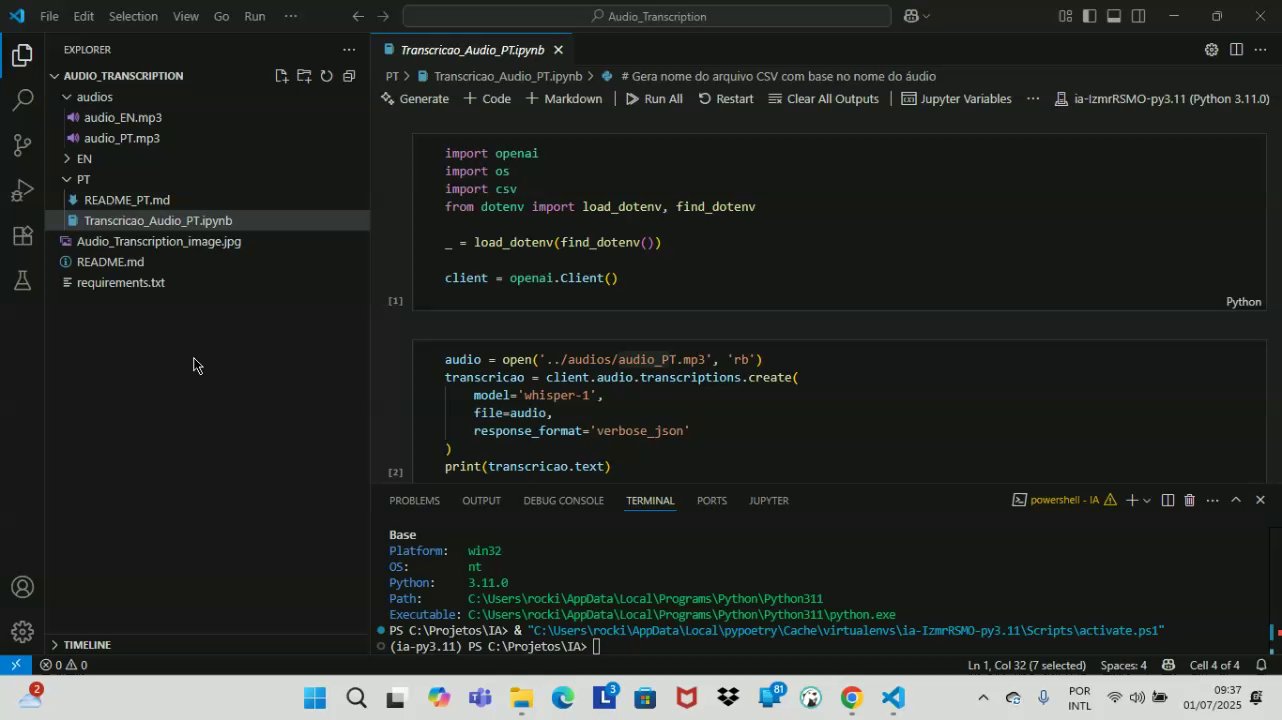Kill the terminal with trash icon
This screenshot has height=720, width=1282.
(x=1189, y=500)
